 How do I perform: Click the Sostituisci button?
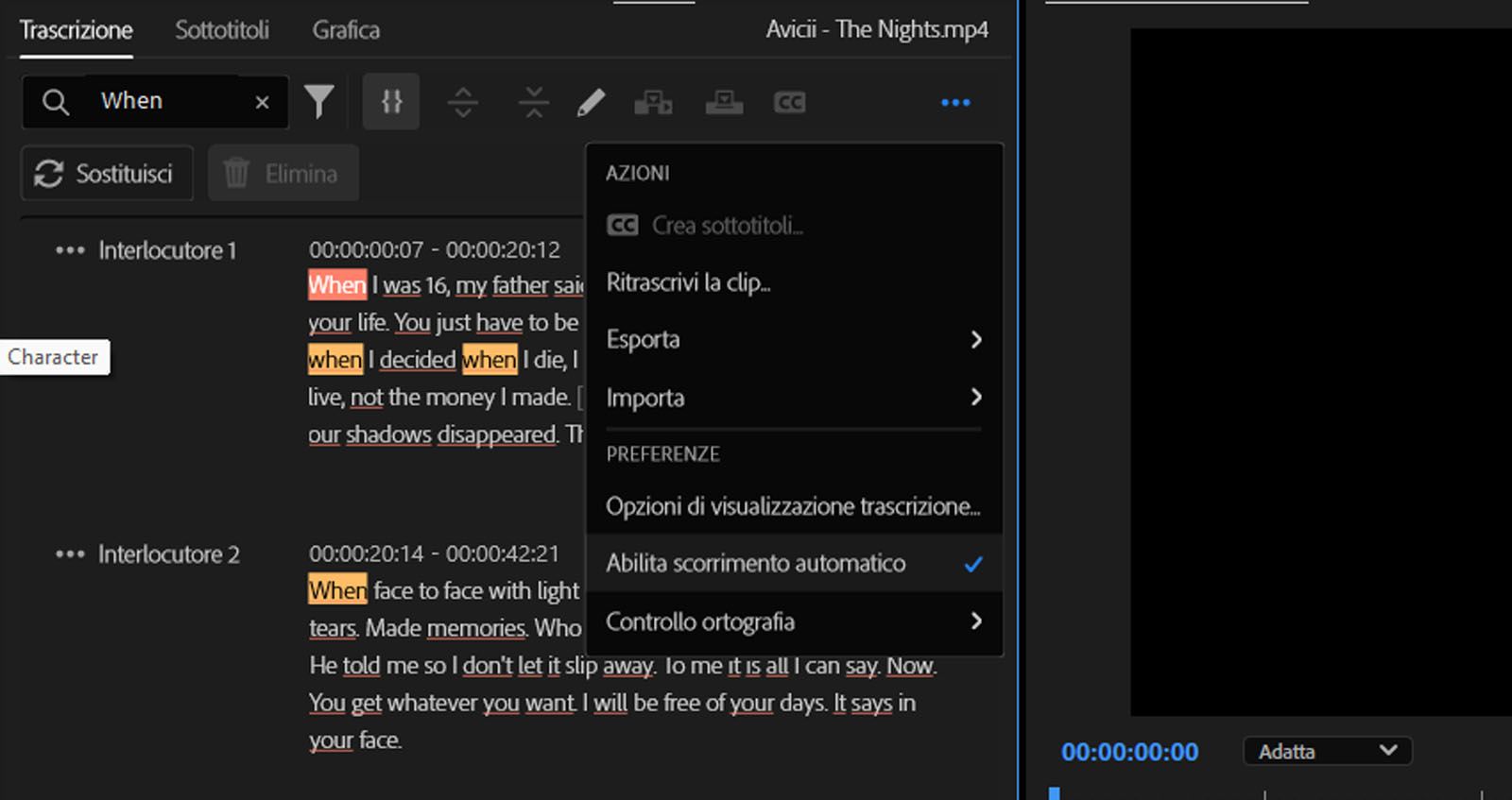(x=107, y=174)
